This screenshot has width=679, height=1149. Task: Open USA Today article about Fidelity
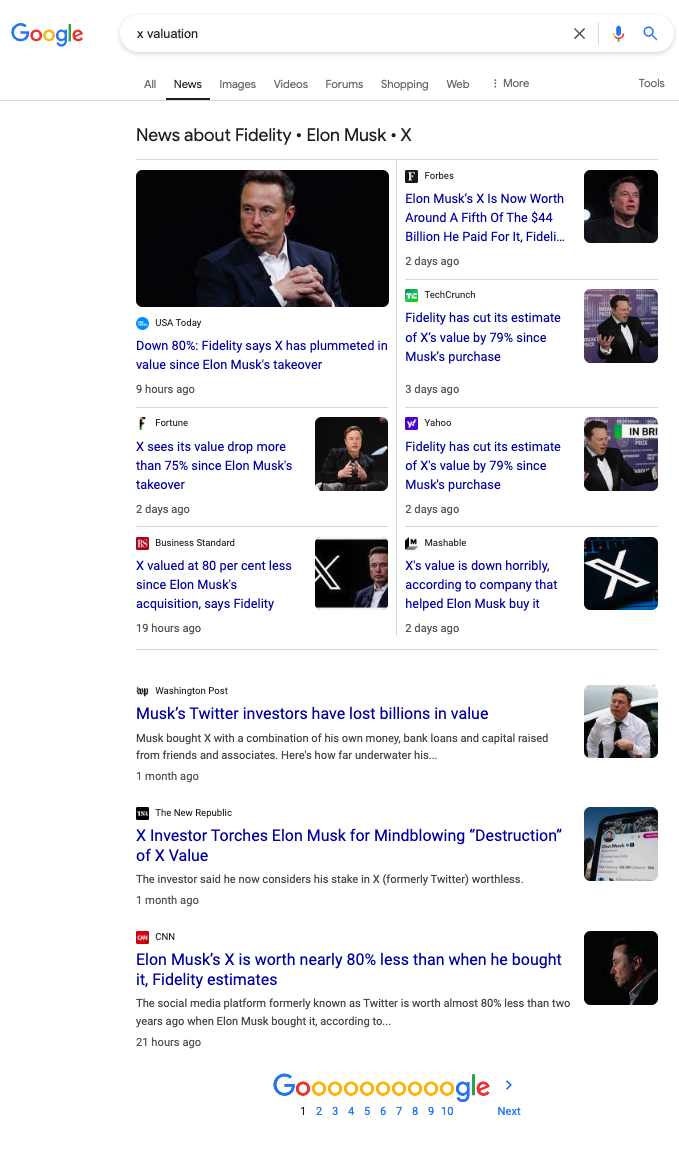pyautogui.click(x=262, y=355)
